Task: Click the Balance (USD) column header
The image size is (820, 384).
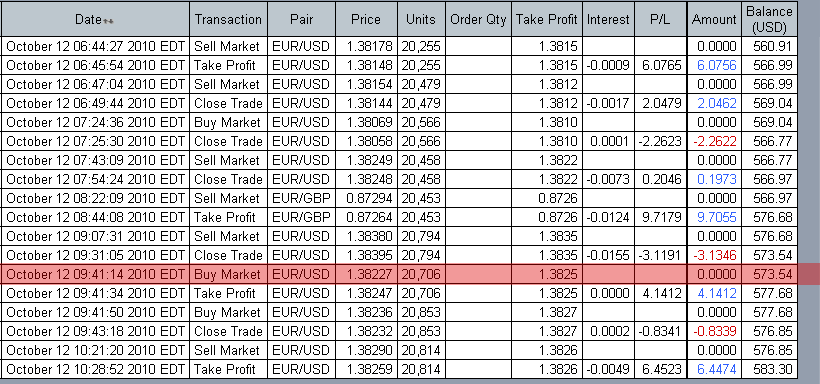Action: coord(769,19)
